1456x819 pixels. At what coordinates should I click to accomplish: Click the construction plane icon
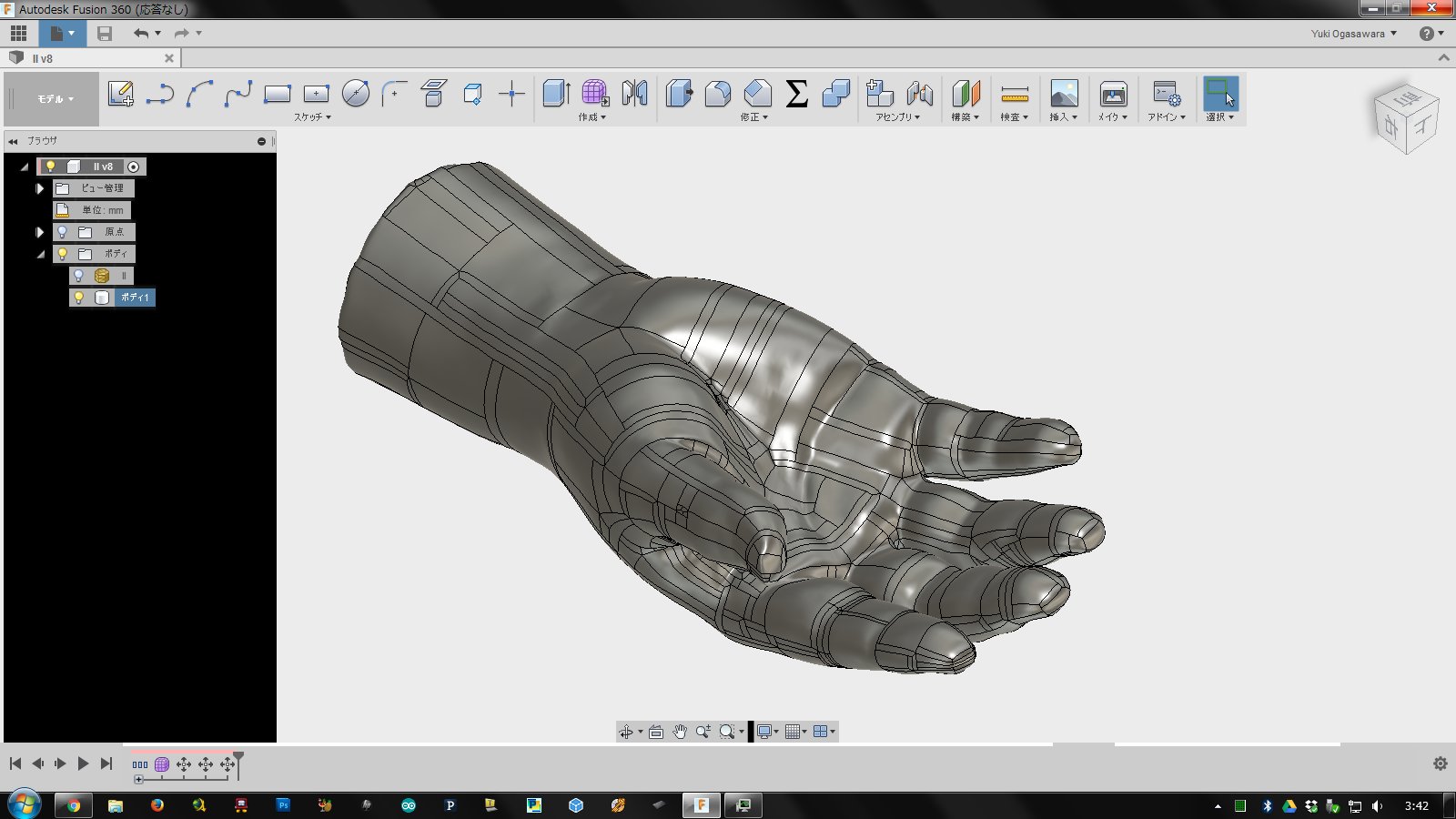tap(966, 93)
